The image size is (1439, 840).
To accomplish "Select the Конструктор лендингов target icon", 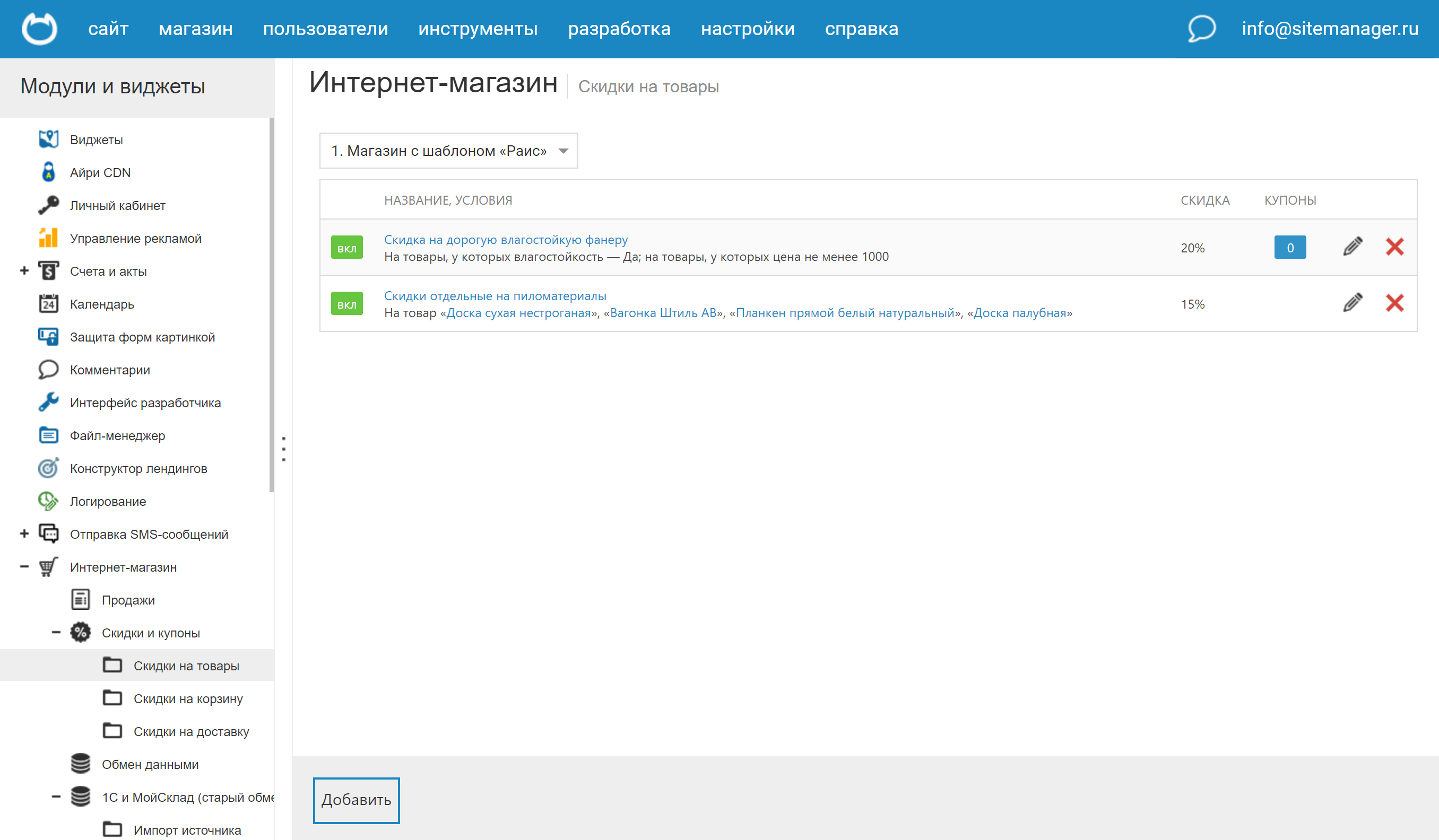I will point(48,468).
